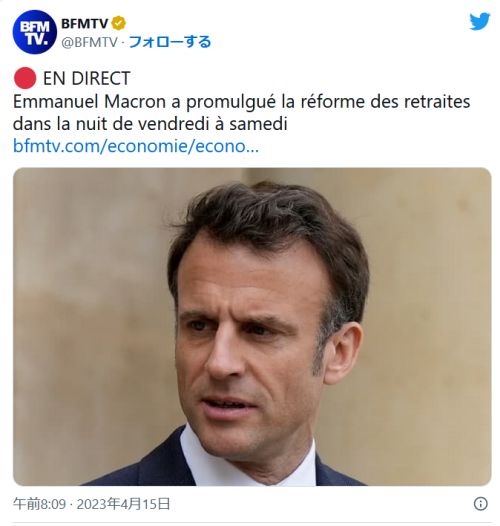
Task: Click the 2023年4月15日 date
Action: point(123,504)
